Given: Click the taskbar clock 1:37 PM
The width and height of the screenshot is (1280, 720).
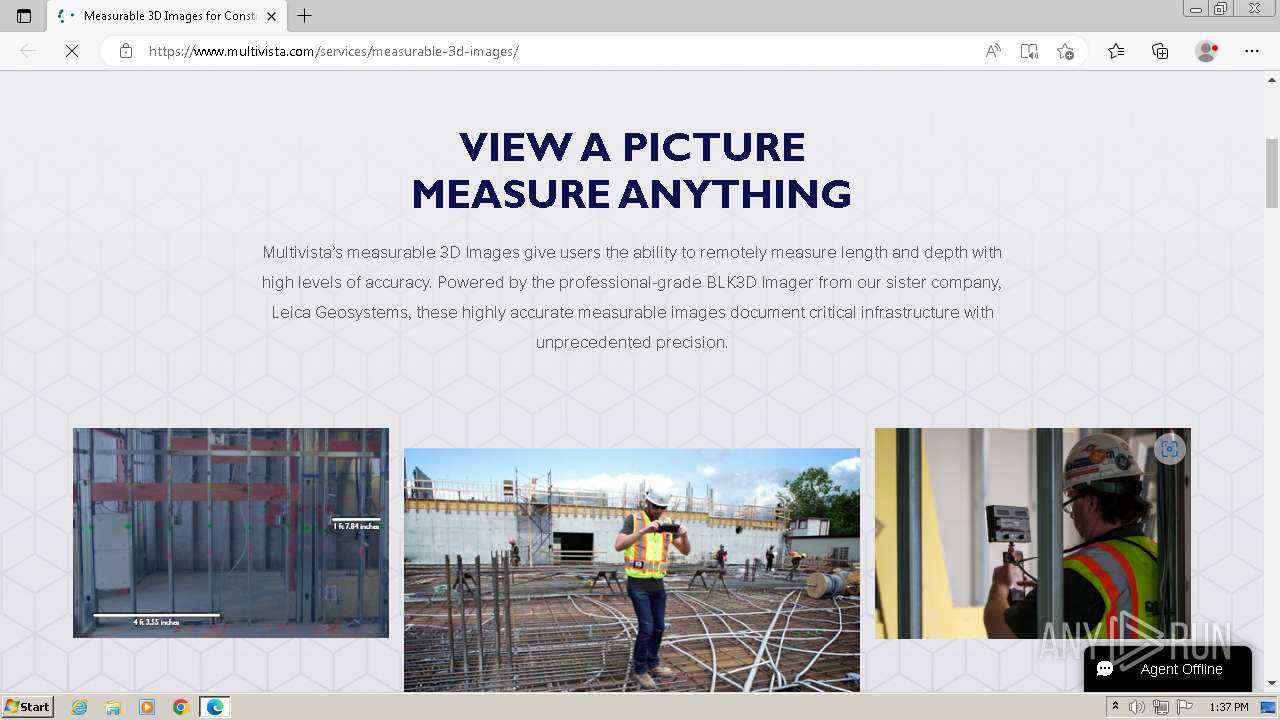Looking at the screenshot, I should tap(1229, 707).
